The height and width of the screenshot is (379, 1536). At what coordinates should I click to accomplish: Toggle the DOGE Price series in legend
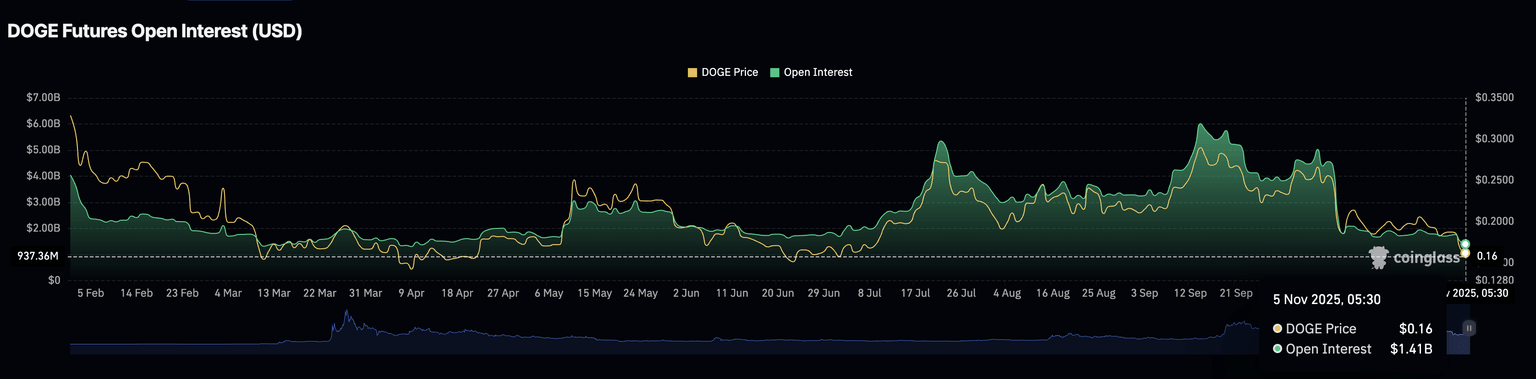click(722, 72)
